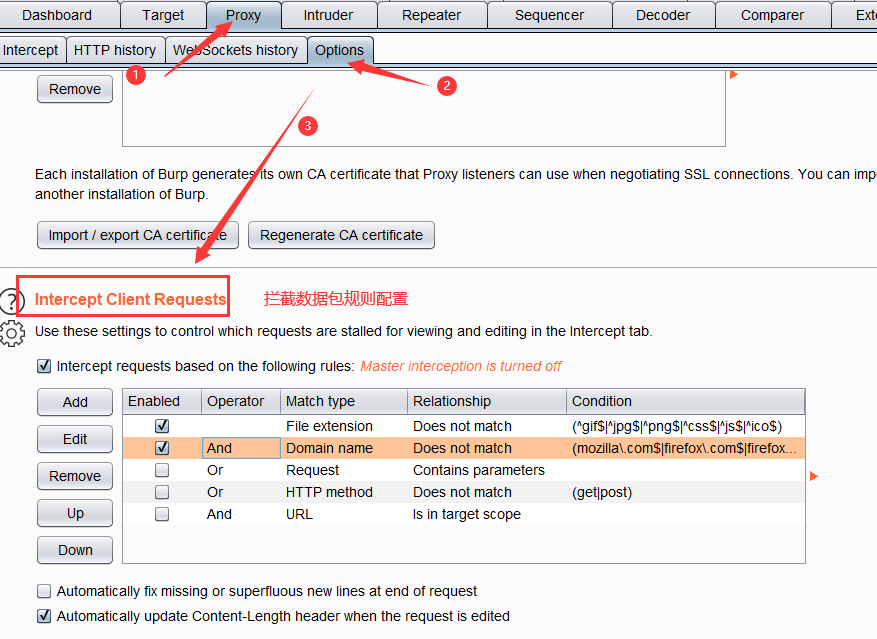The width and height of the screenshot is (877, 639).
Task: Uncheck automatically update Content-Length header
Action: (44, 616)
